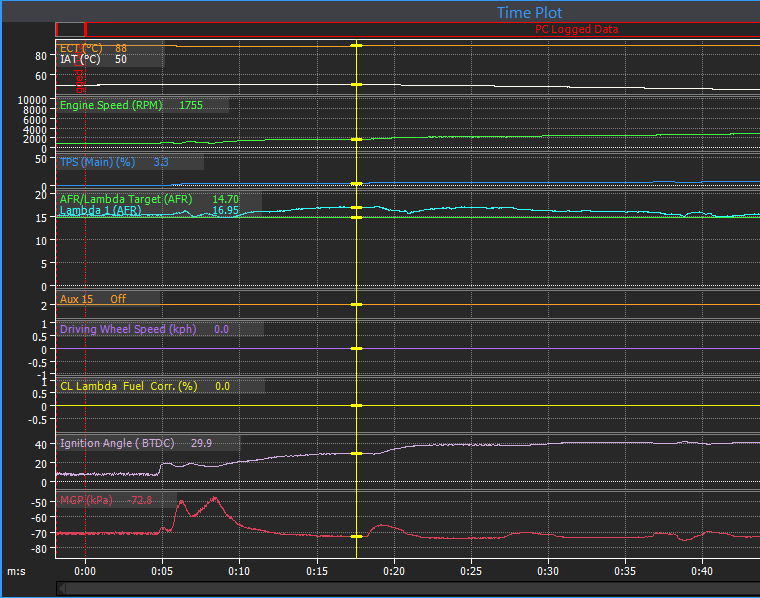Screen dimensions: 760x598
Task: Click the yellow cursor marker on MGP trace
Action: click(356, 537)
